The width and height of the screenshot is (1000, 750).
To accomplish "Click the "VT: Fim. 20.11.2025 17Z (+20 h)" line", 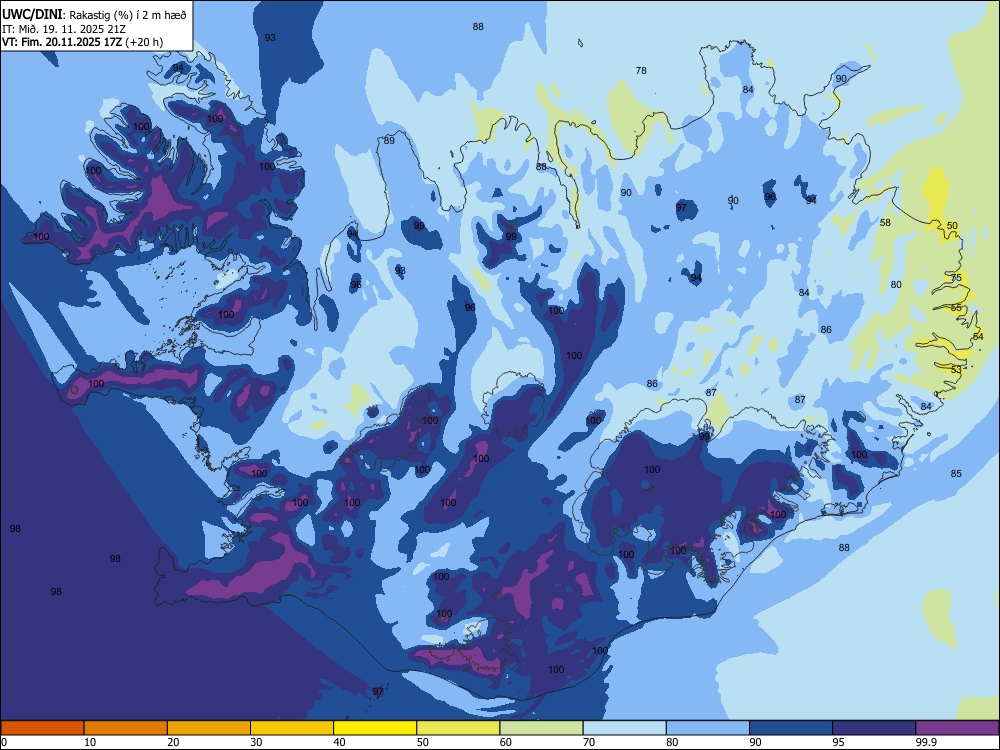I will [82, 42].
